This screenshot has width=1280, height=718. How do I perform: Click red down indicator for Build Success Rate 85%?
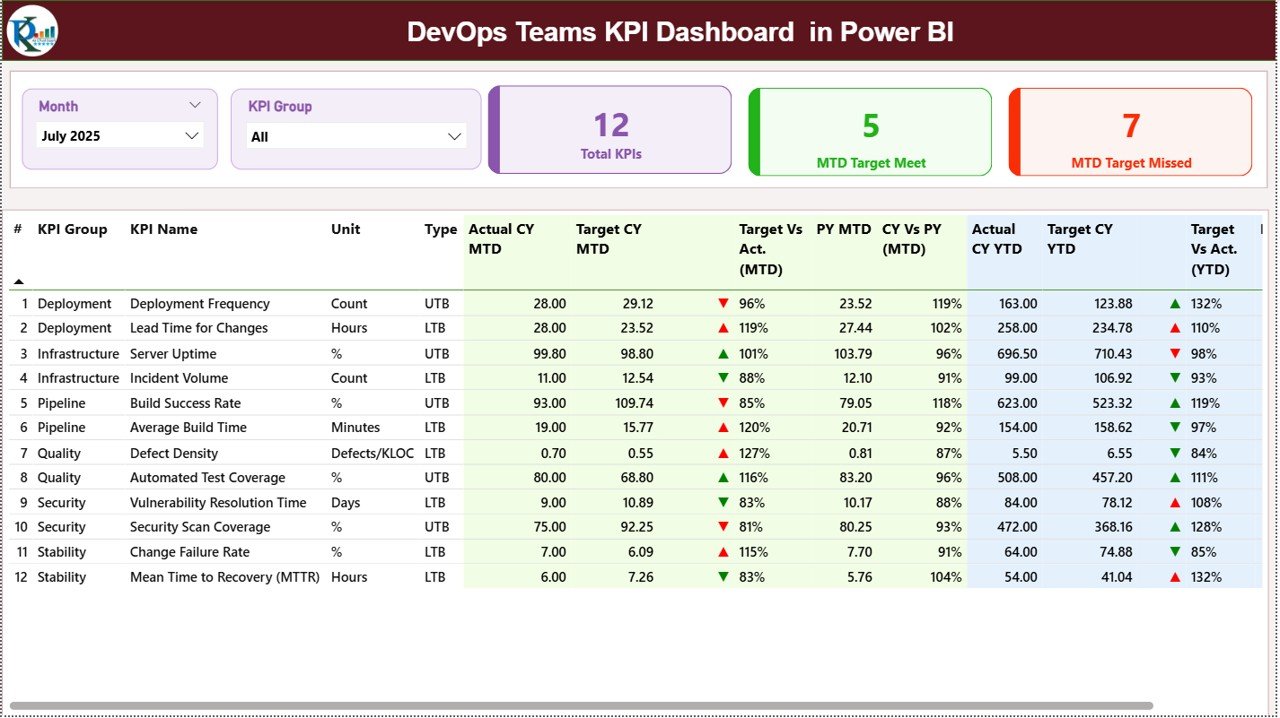(x=722, y=402)
